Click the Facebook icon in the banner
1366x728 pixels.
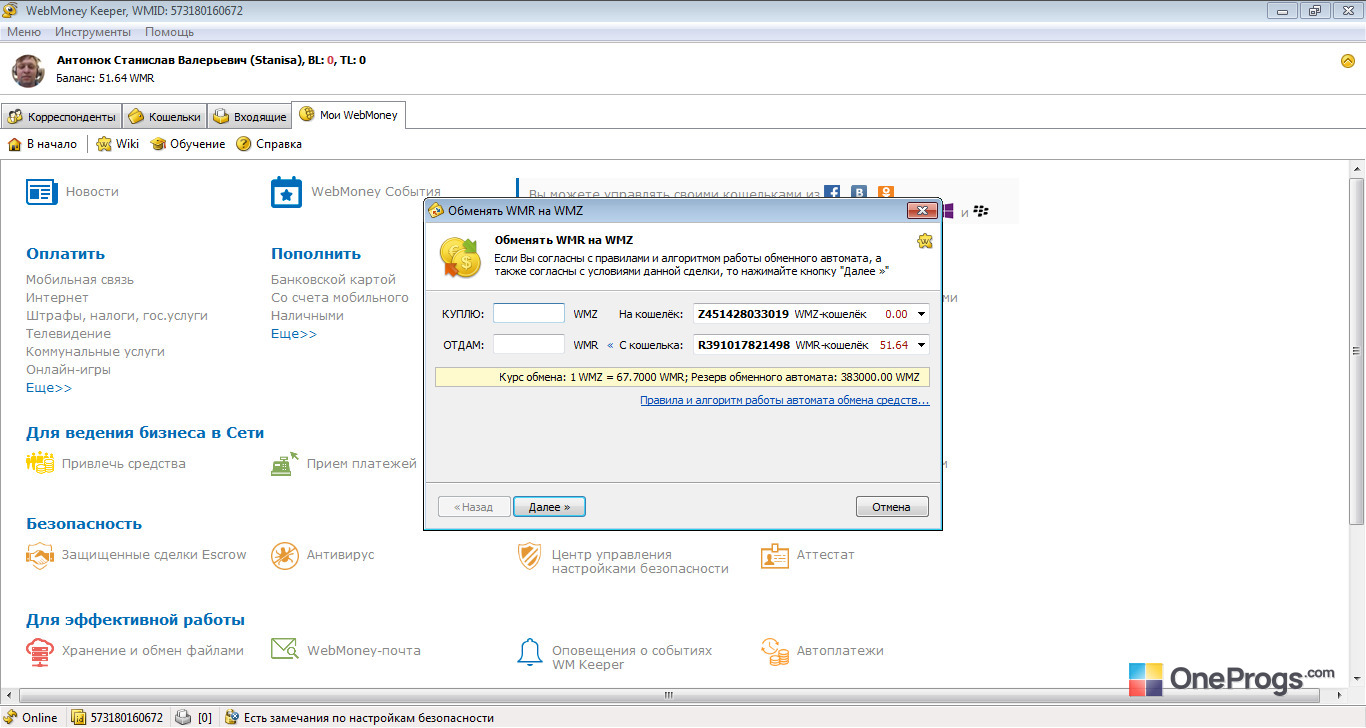832,193
